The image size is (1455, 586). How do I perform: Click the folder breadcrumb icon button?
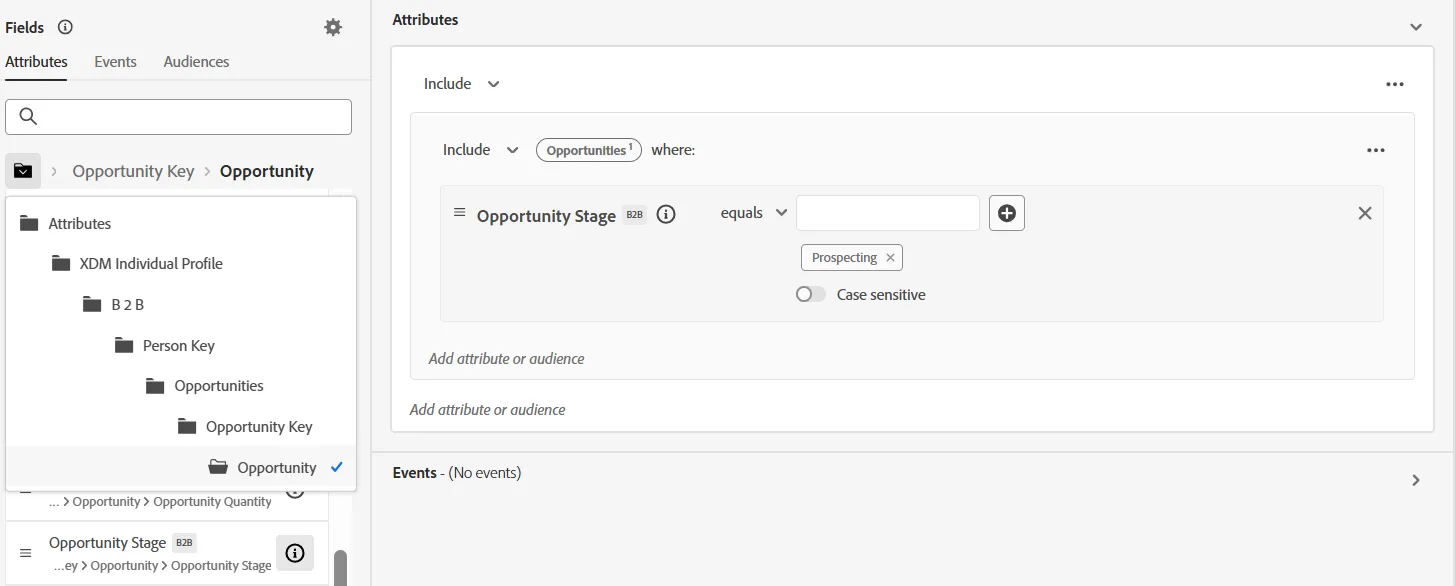23,171
